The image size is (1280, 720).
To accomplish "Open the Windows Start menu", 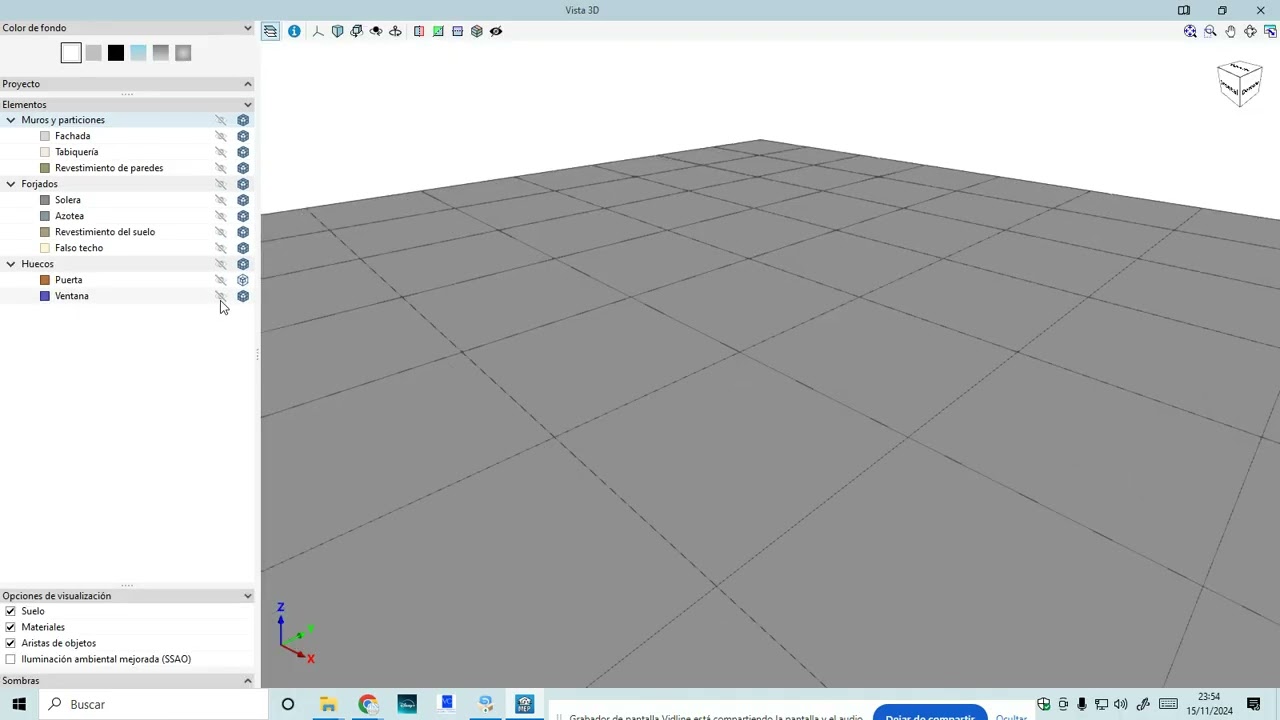I will pyautogui.click(x=19, y=704).
